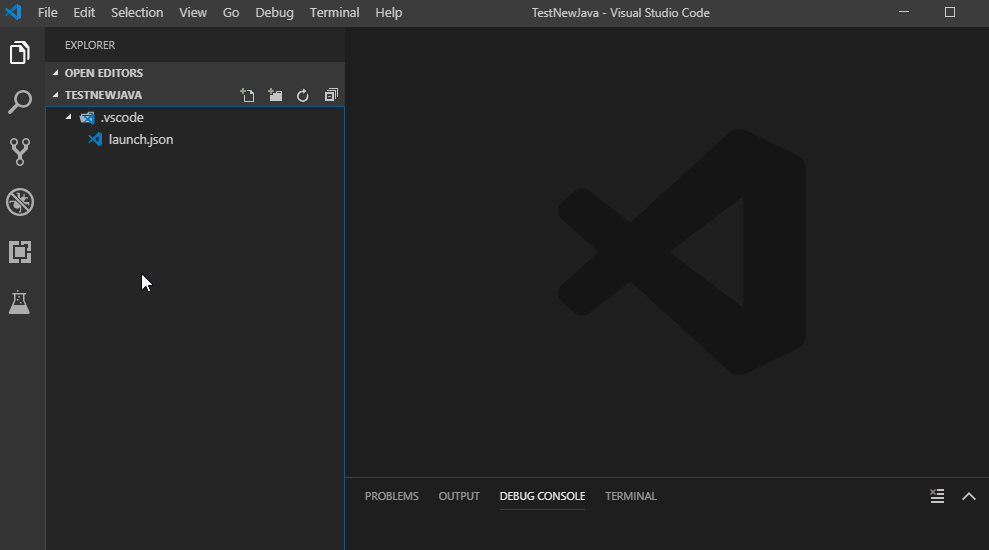Open the File menu

[47, 13]
